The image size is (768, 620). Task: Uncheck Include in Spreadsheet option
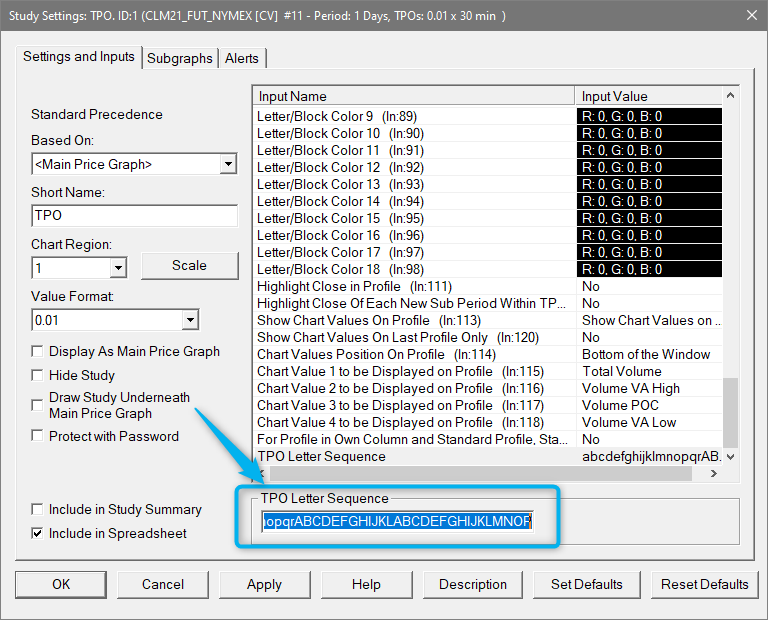[38, 534]
